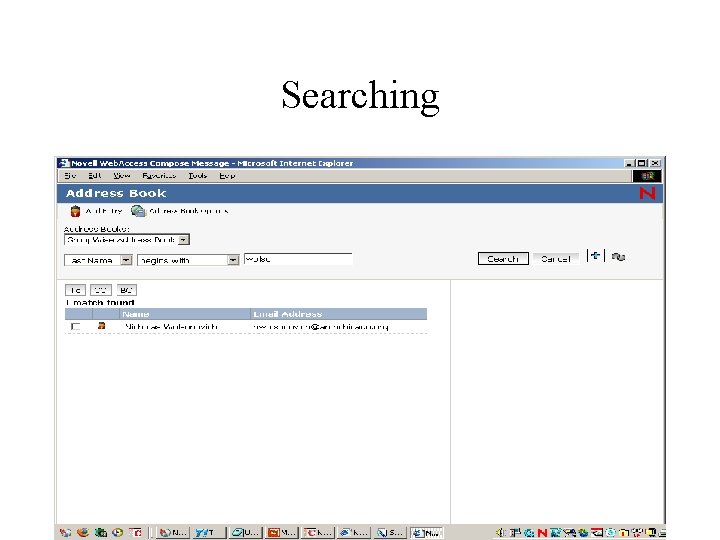Click the red Novell N tray icon

pyautogui.click(x=542, y=533)
